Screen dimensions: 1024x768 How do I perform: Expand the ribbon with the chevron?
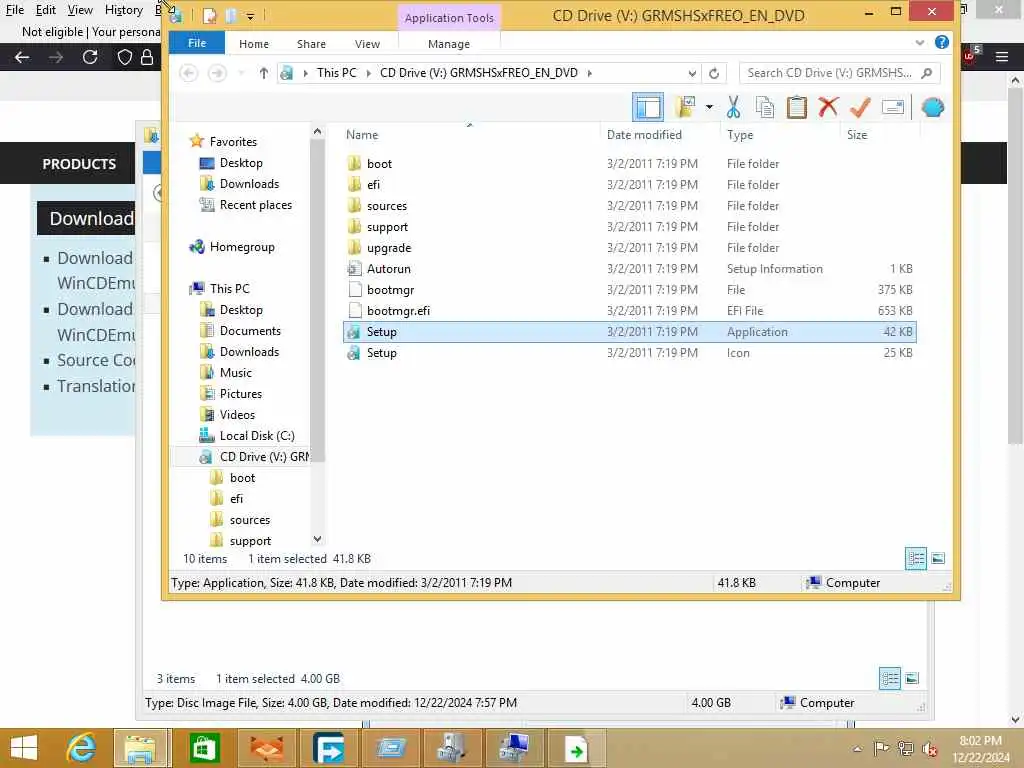(x=920, y=42)
